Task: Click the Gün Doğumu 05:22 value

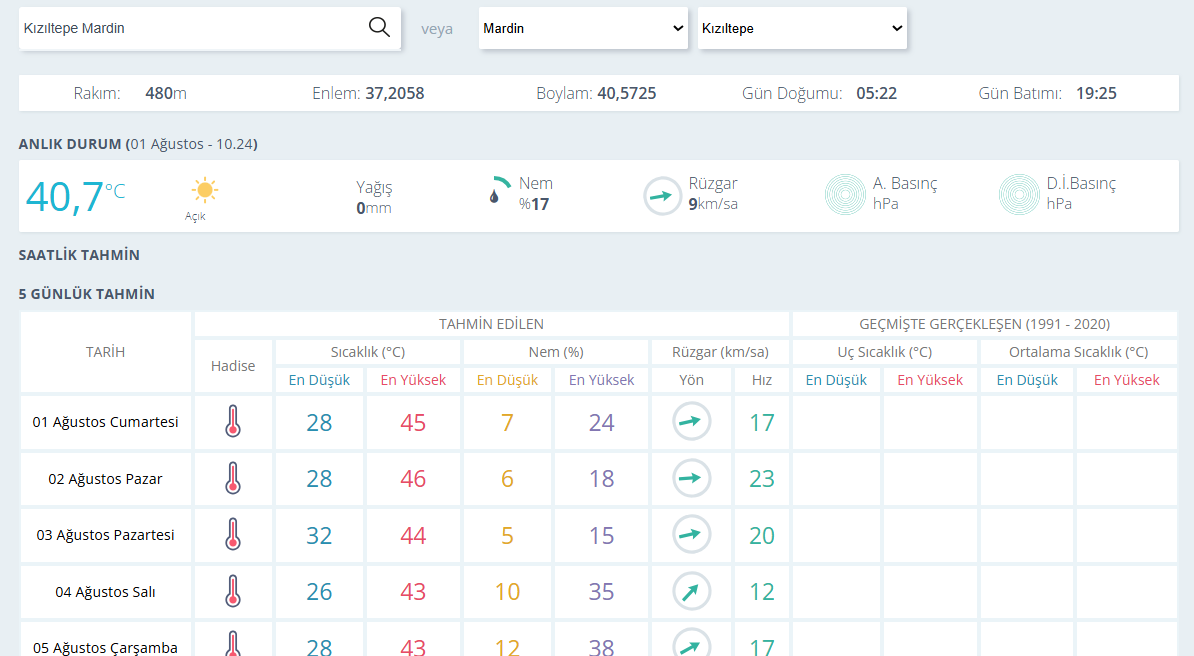Action: tap(876, 93)
